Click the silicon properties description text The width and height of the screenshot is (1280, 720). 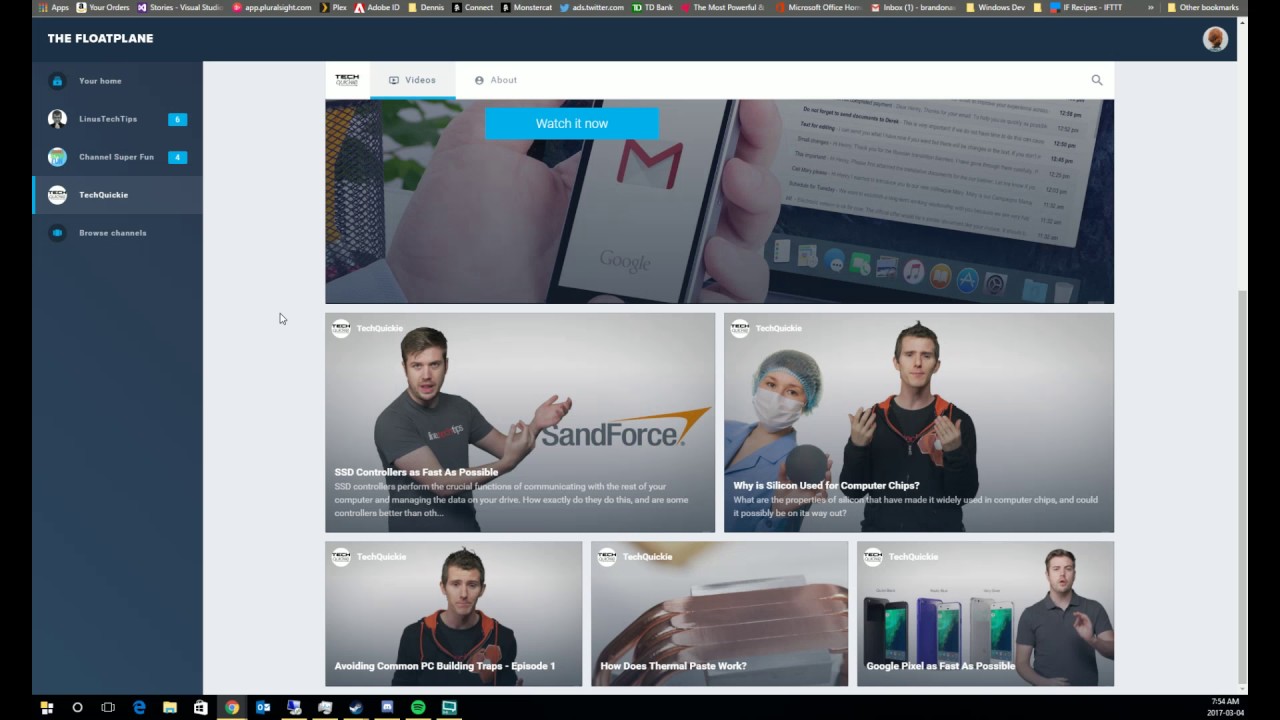click(915, 507)
